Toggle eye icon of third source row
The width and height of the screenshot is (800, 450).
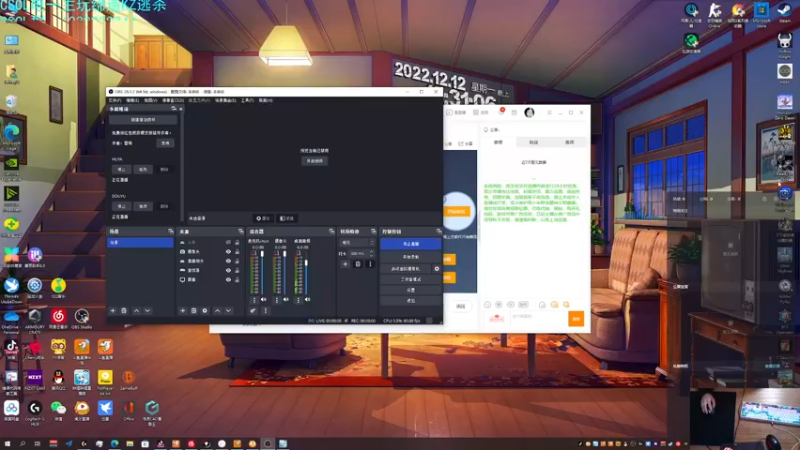click(228, 261)
